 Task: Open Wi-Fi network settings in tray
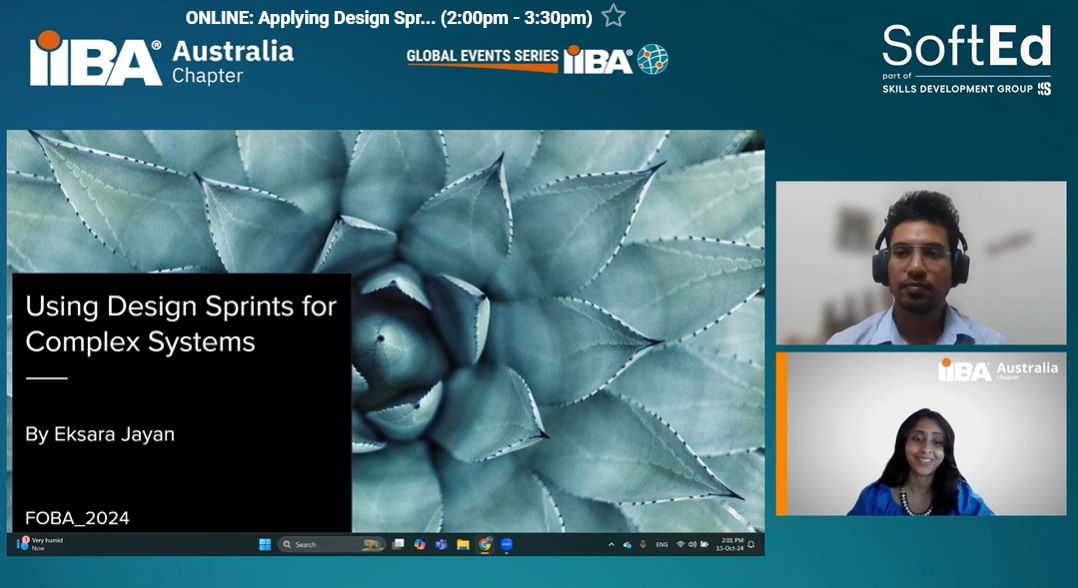click(681, 545)
